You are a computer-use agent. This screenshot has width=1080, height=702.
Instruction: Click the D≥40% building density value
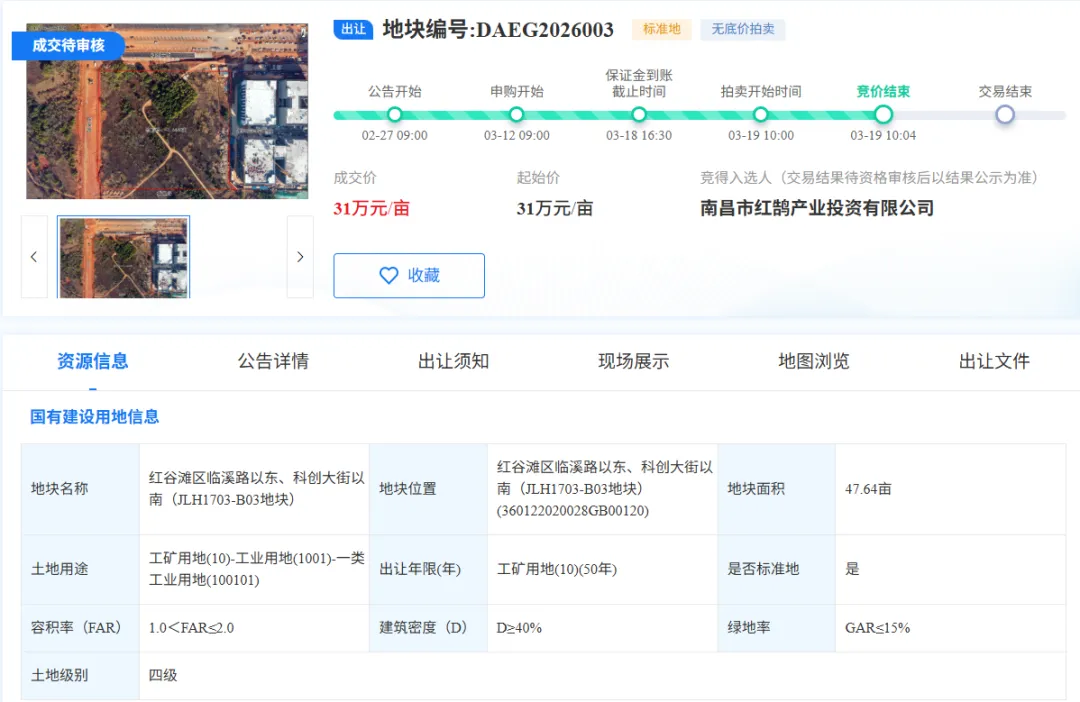tap(519, 628)
